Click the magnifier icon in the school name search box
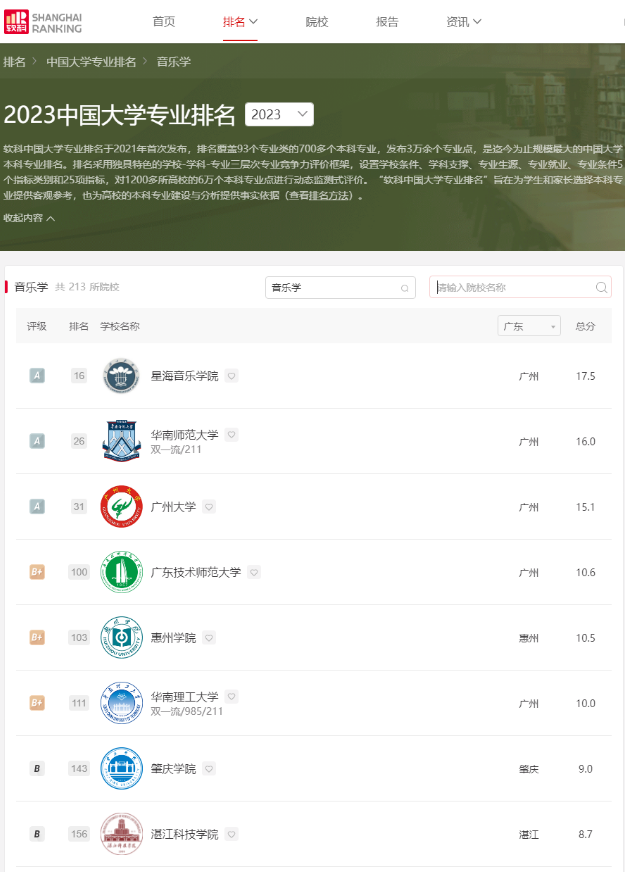The width and height of the screenshot is (625, 872). 601,288
